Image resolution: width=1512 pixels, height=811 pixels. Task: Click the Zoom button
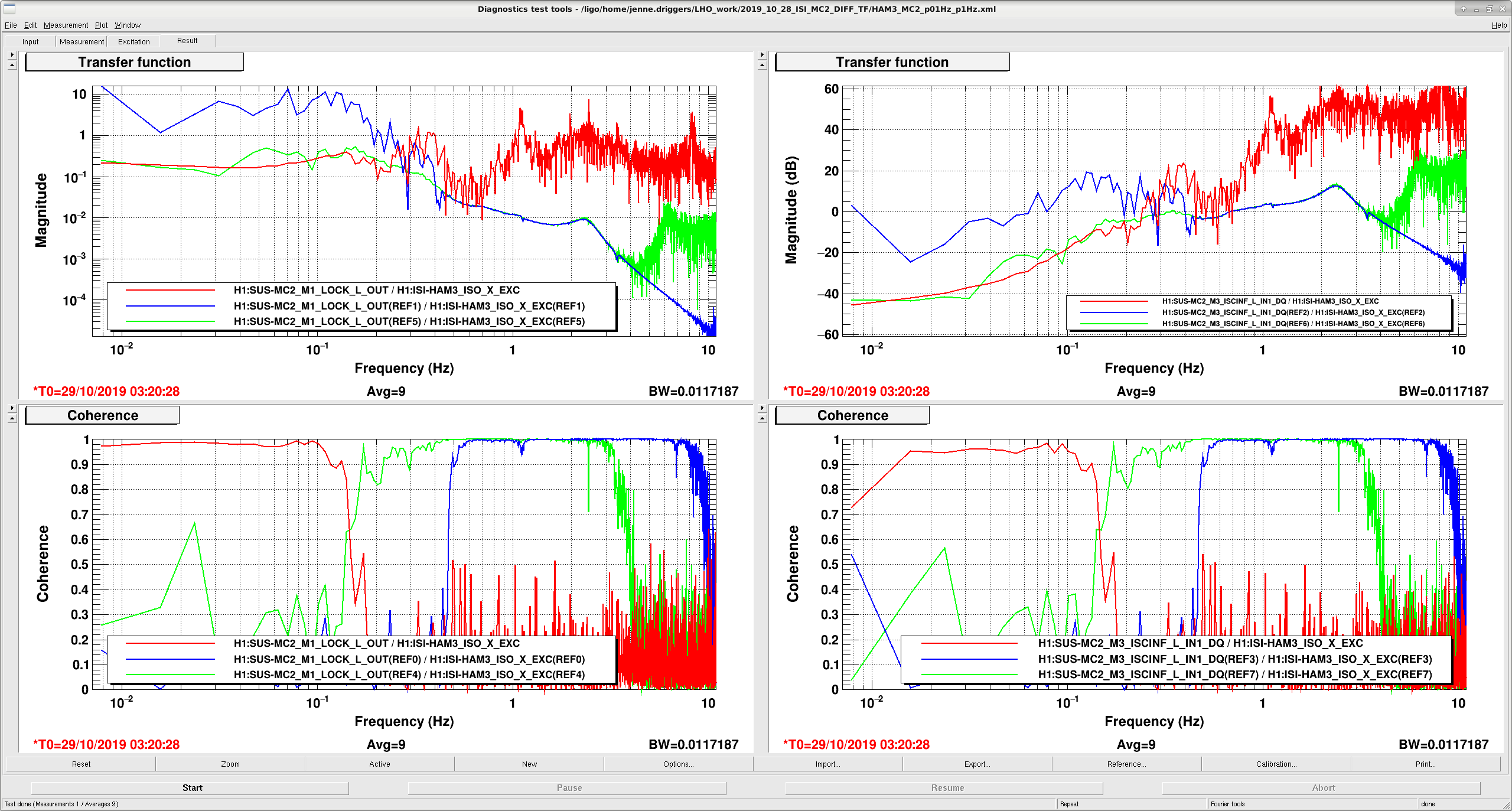pyautogui.click(x=230, y=764)
